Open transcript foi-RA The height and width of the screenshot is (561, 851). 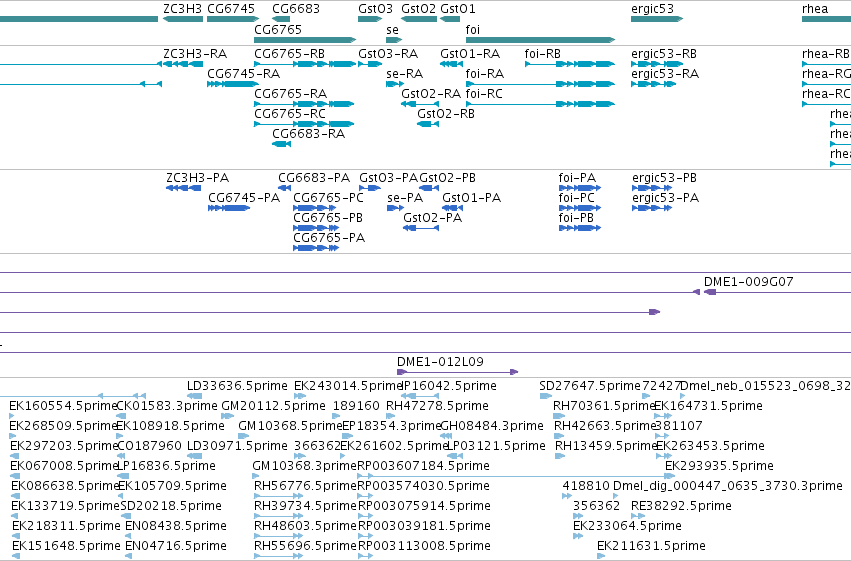[541, 84]
